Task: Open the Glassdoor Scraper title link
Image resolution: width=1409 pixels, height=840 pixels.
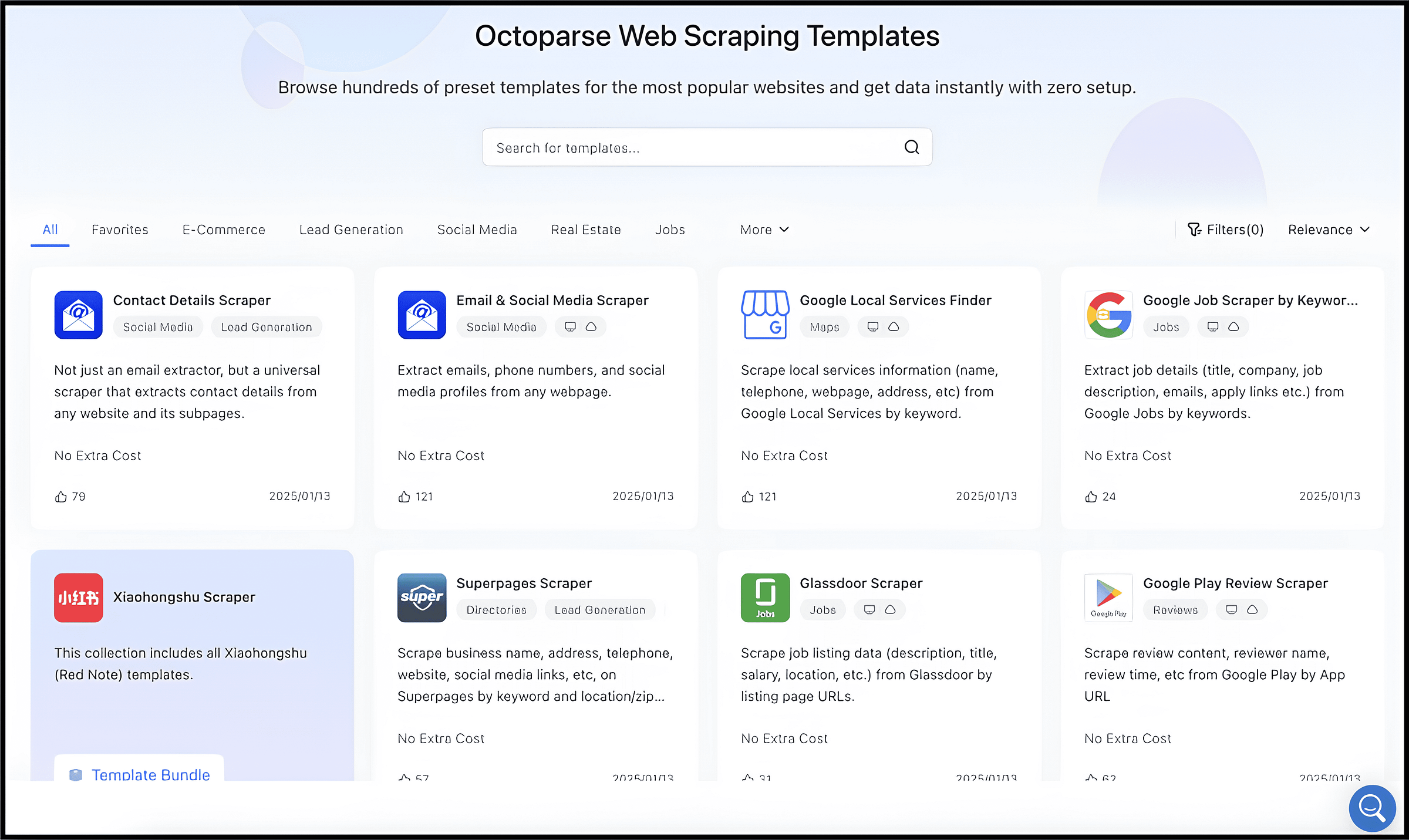Action: 861,583
